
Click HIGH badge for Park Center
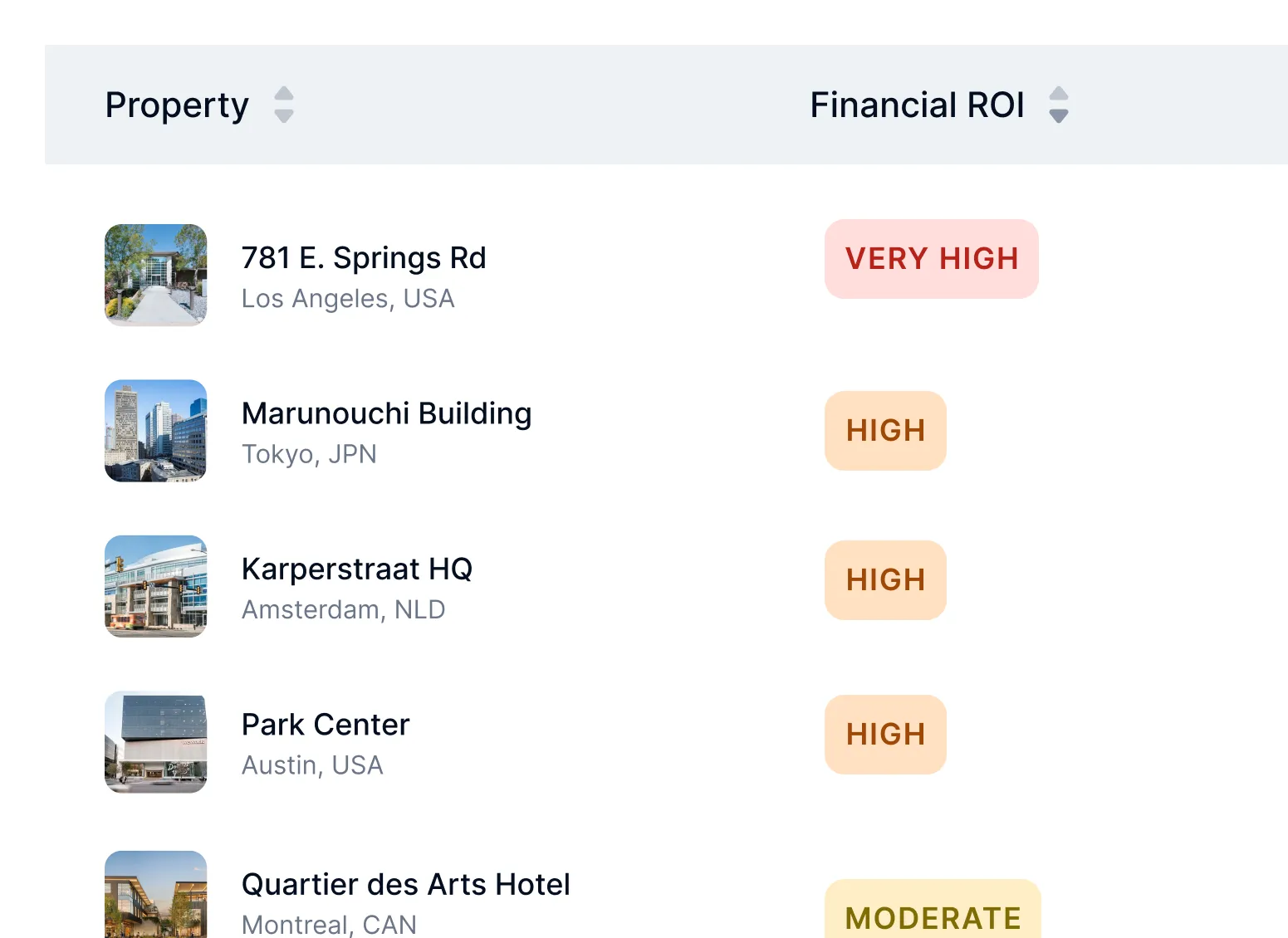pos(885,735)
